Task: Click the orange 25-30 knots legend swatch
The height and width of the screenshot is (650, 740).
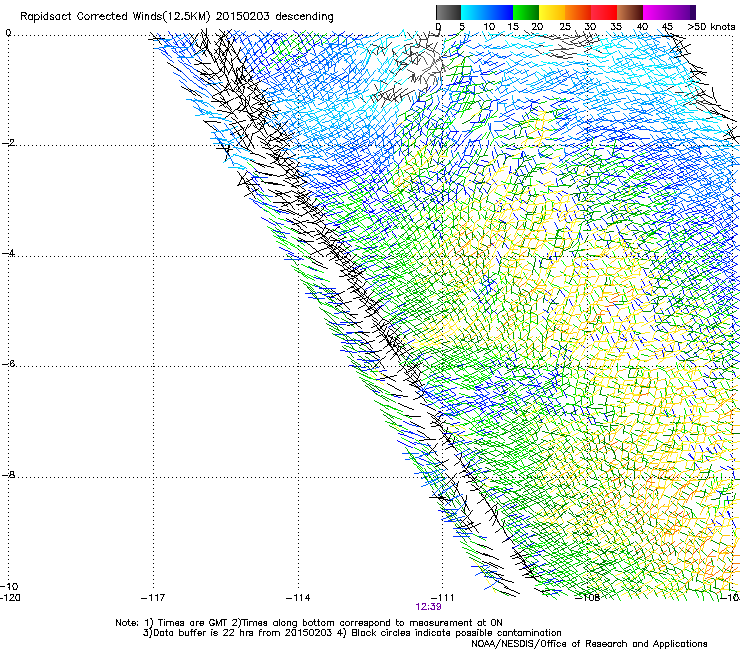Action: tap(578, 12)
